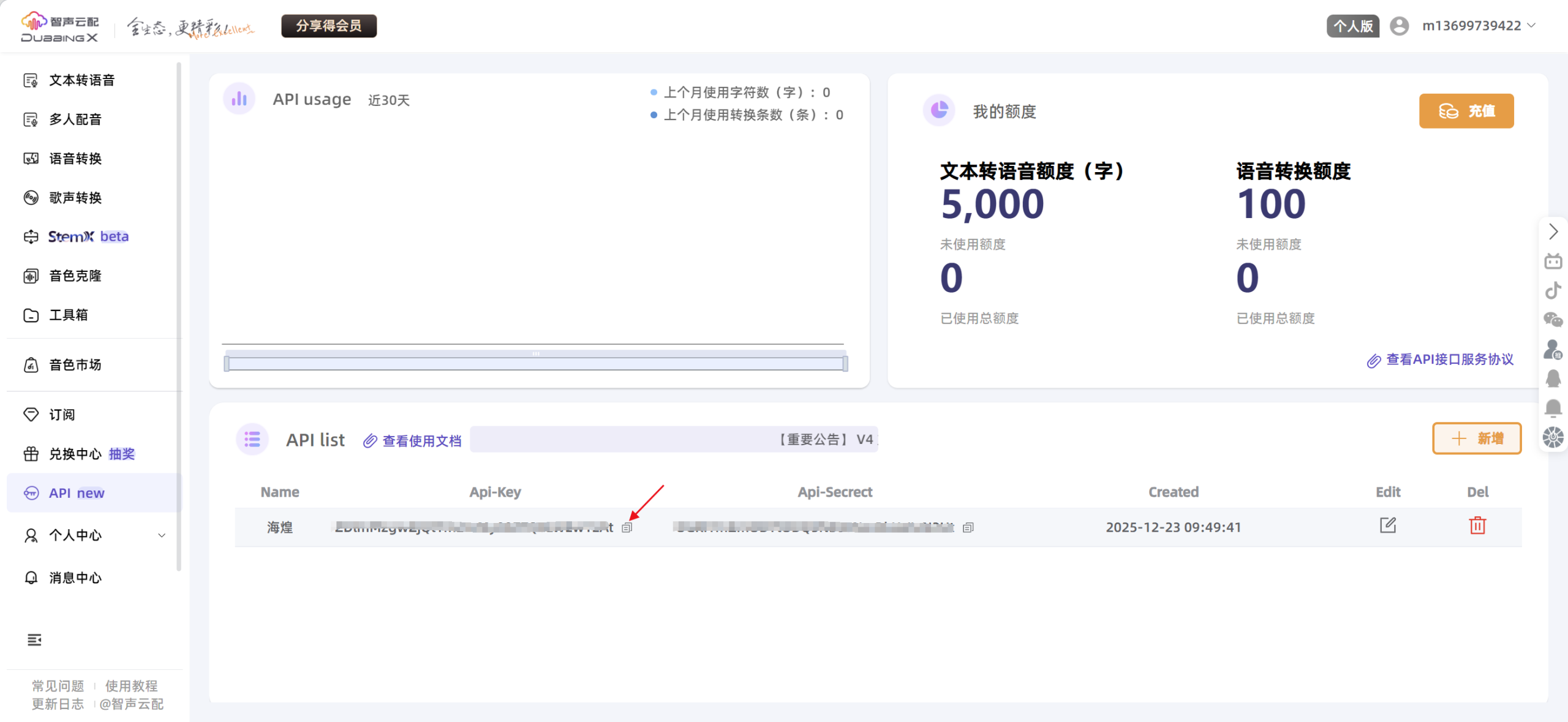The width and height of the screenshot is (1568, 722).
Task: Click the 充值 recharge button
Action: tap(1466, 111)
